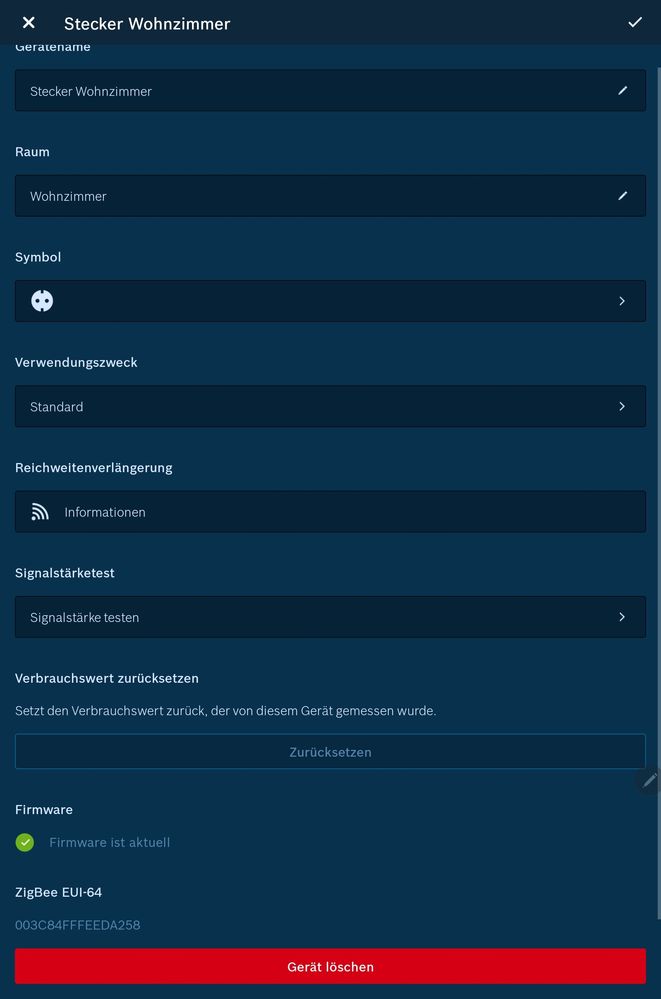
Task: Close the Stecker Wohnzimmer settings via X icon
Action: point(27,22)
